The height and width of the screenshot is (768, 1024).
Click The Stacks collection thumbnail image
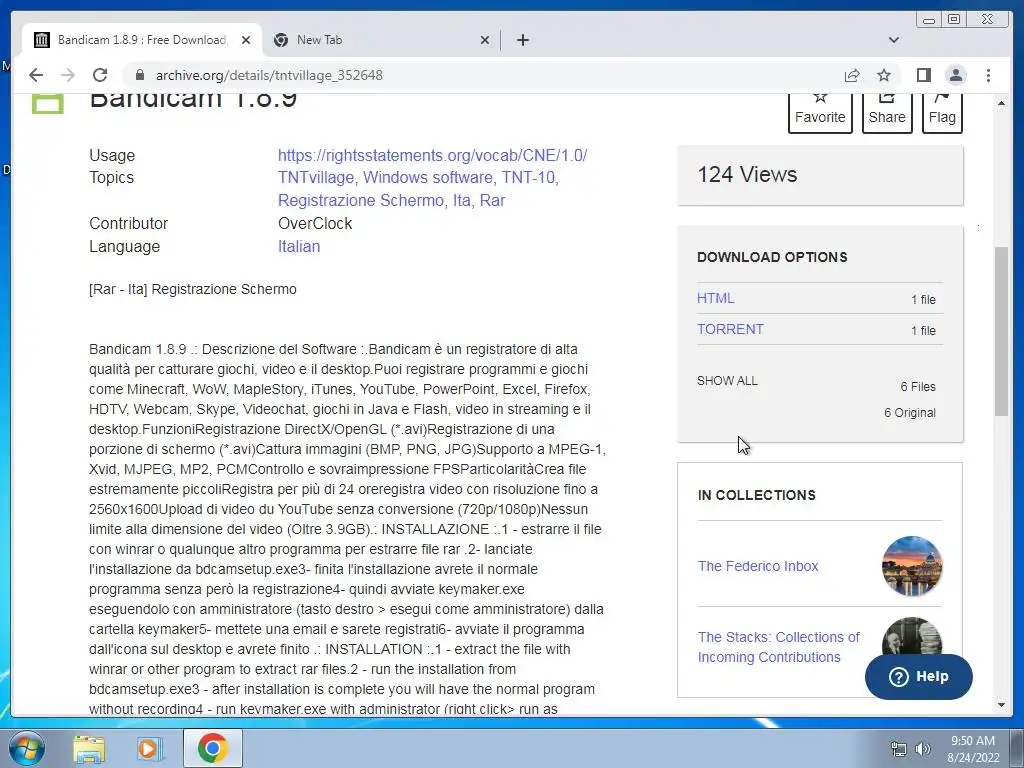click(912, 636)
